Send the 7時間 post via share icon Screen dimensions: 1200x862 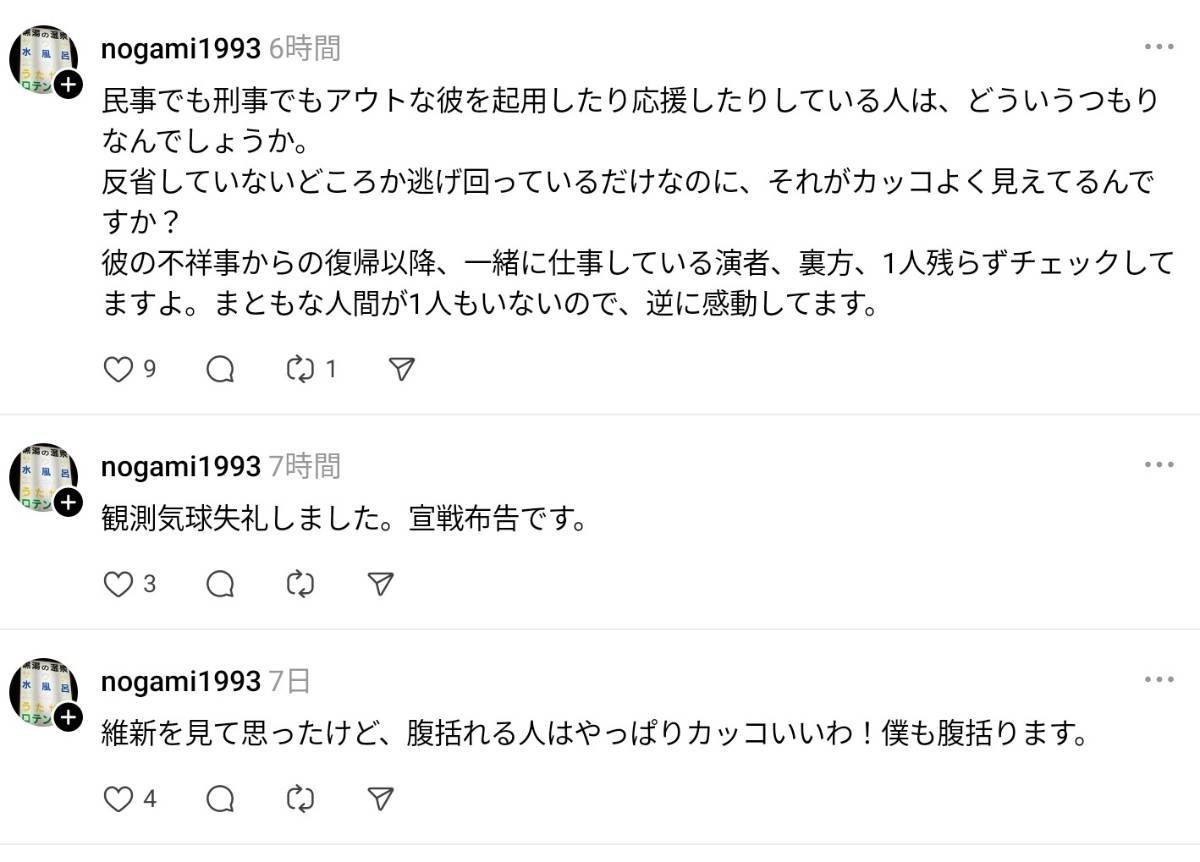(x=380, y=584)
